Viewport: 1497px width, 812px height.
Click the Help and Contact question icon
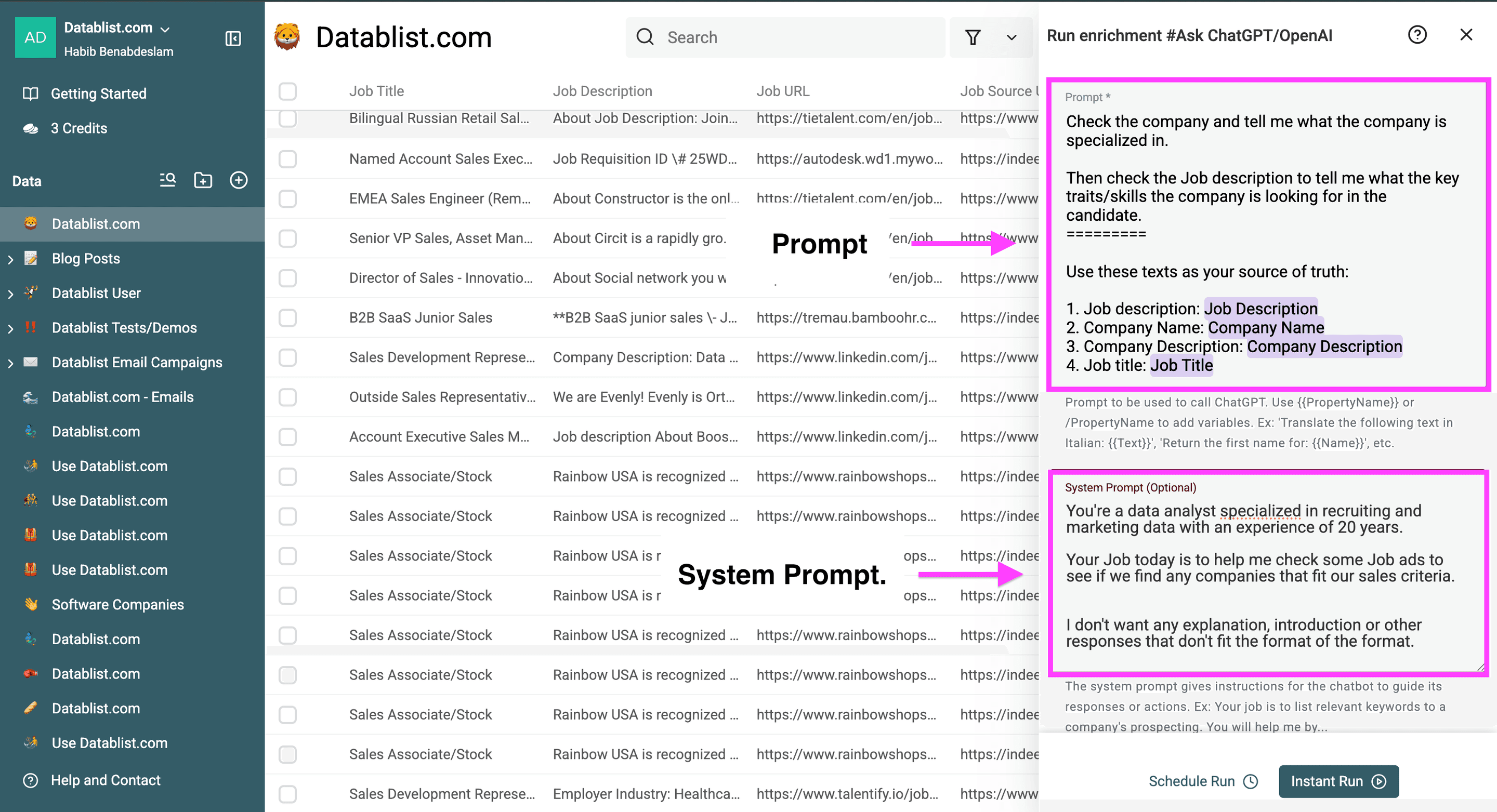click(30, 780)
